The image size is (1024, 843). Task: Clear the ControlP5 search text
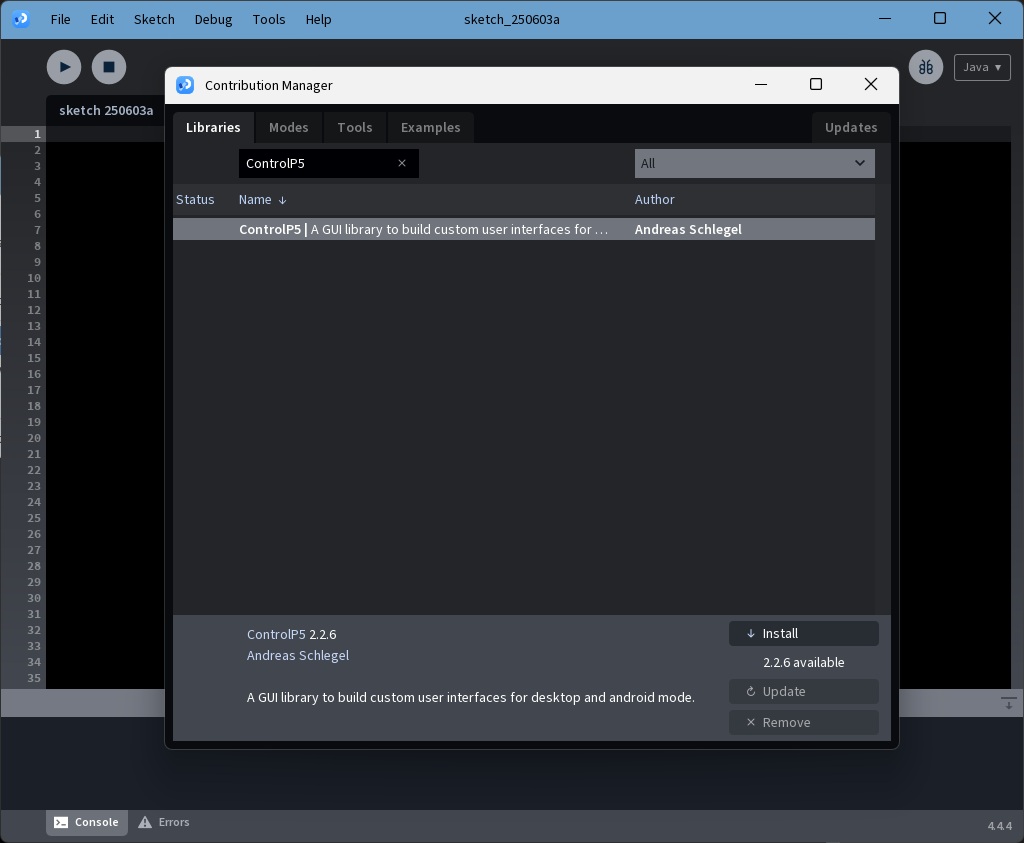tap(402, 163)
